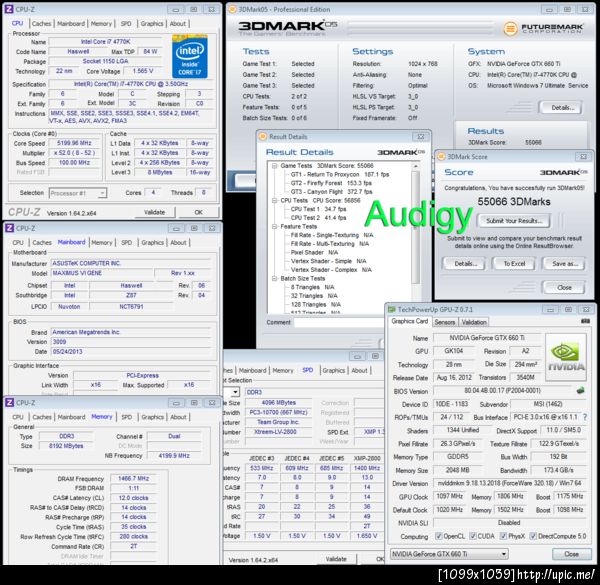Toggle the DirectCompute 5.0 checkbox in GPU-Z

(533, 536)
